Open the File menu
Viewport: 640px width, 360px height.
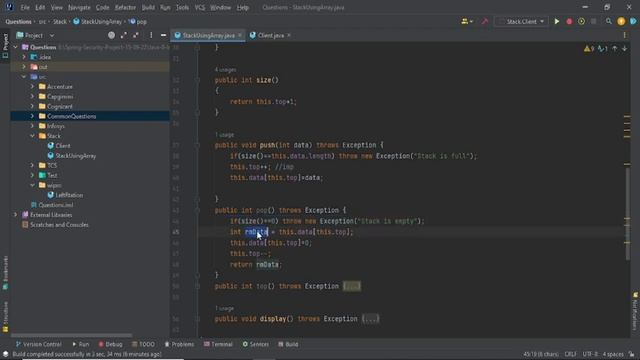pyautogui.click(x=25, y=7)
